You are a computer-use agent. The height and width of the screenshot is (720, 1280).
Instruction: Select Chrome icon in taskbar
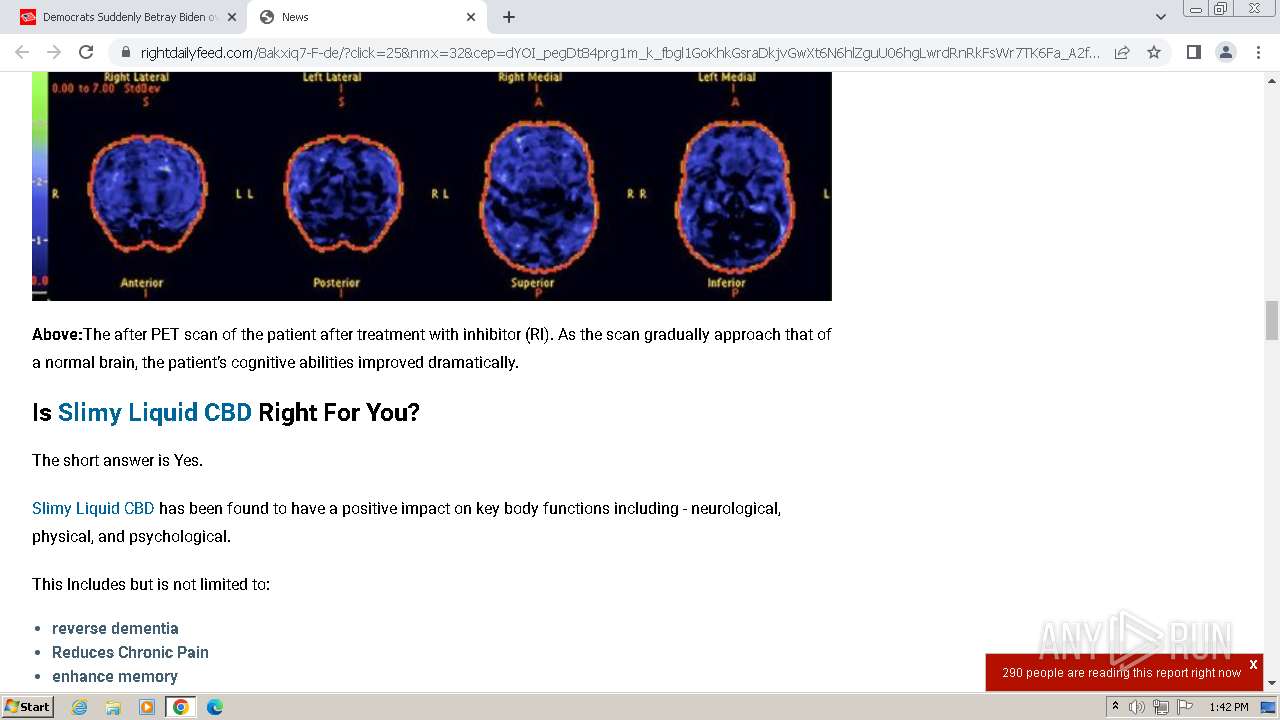(x=181, y=707)
